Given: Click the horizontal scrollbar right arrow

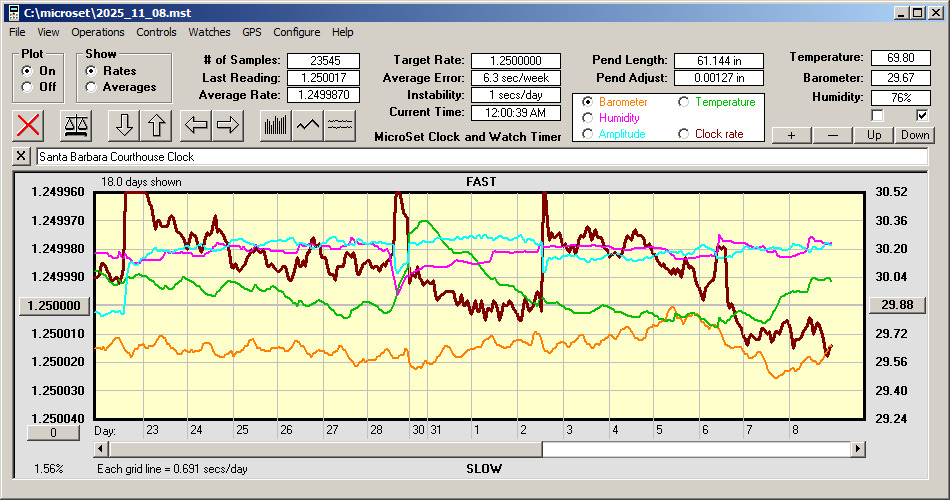Looking at the screenshot, I should pyautogui.click(x=858, y=449).
